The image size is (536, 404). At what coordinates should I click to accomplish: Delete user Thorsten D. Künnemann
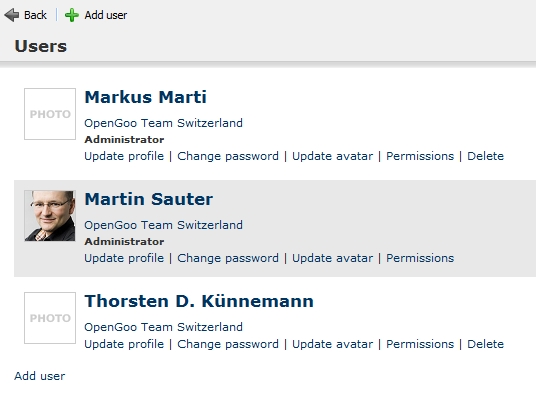[485, 344]
